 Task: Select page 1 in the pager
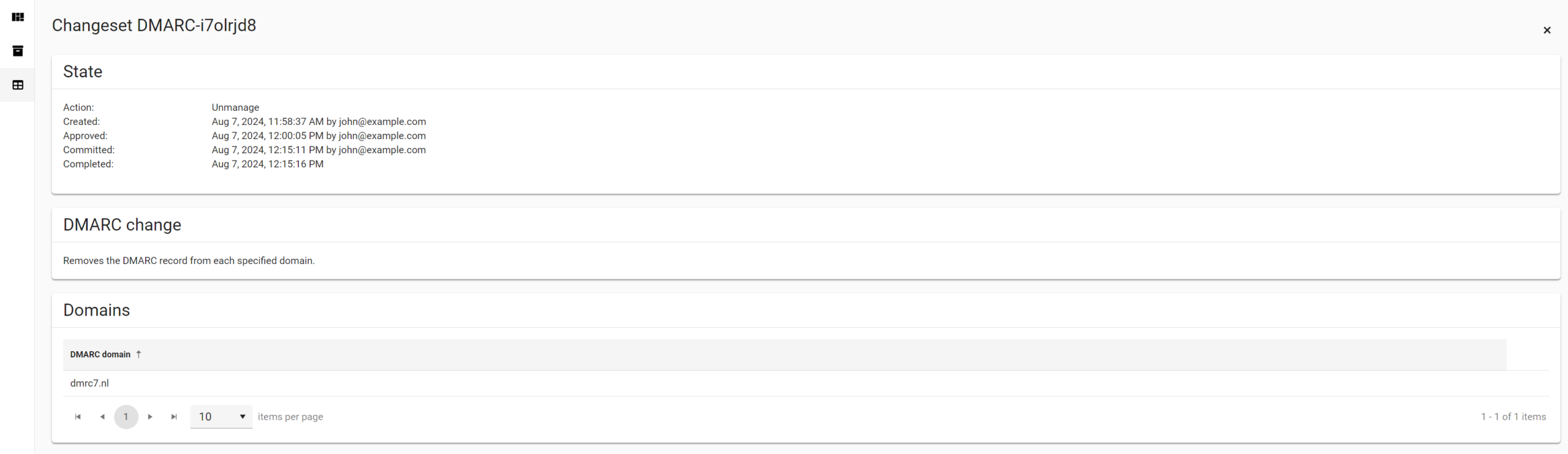(x=126, y=417)
